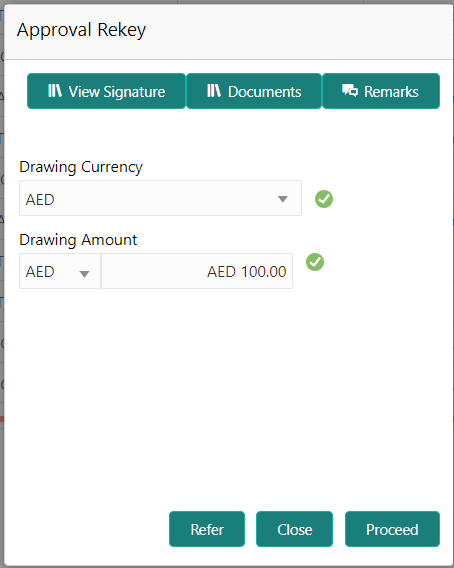
Task: Open the Drawing Currency AED dropdown
Action: [161, 198]
